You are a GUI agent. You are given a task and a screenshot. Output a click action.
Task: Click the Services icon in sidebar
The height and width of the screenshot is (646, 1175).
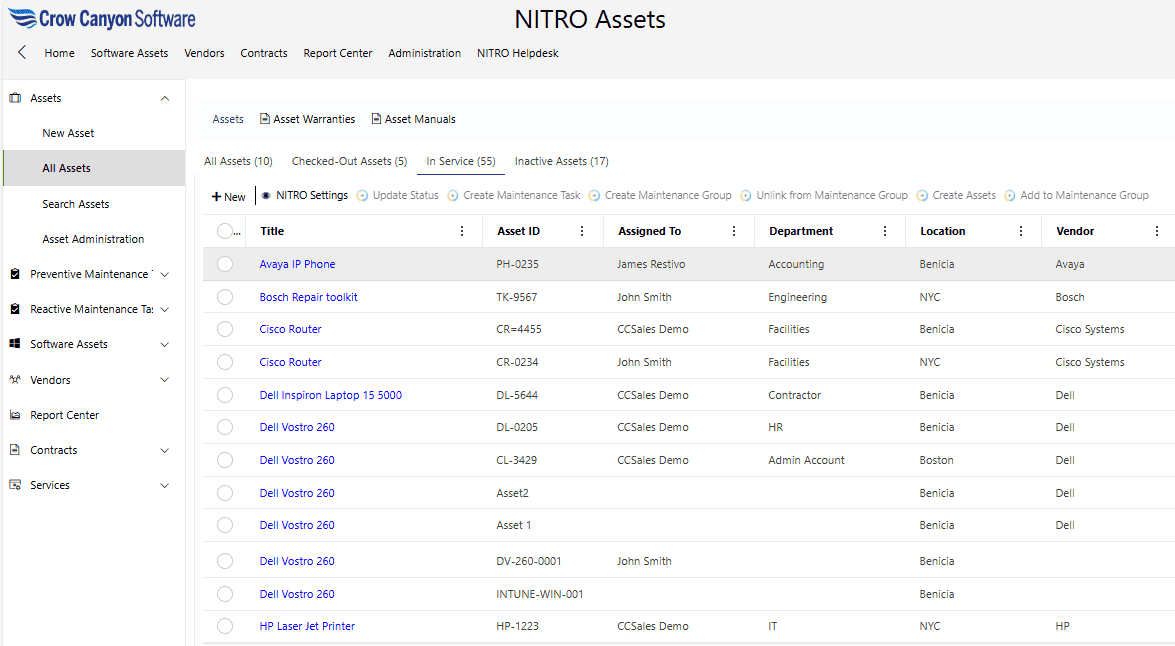(15, 485)
